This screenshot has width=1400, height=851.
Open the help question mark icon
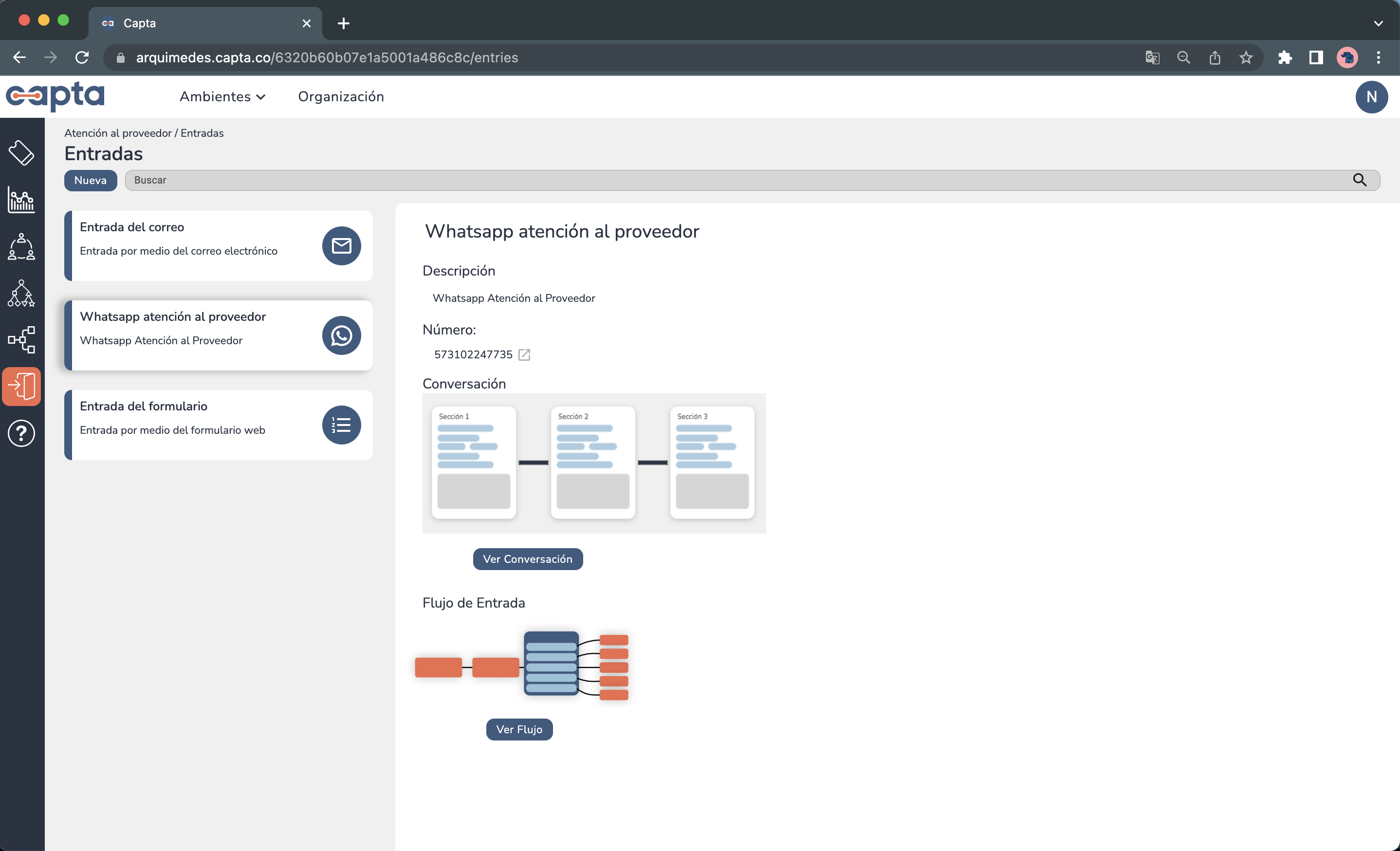coord(21,433)
